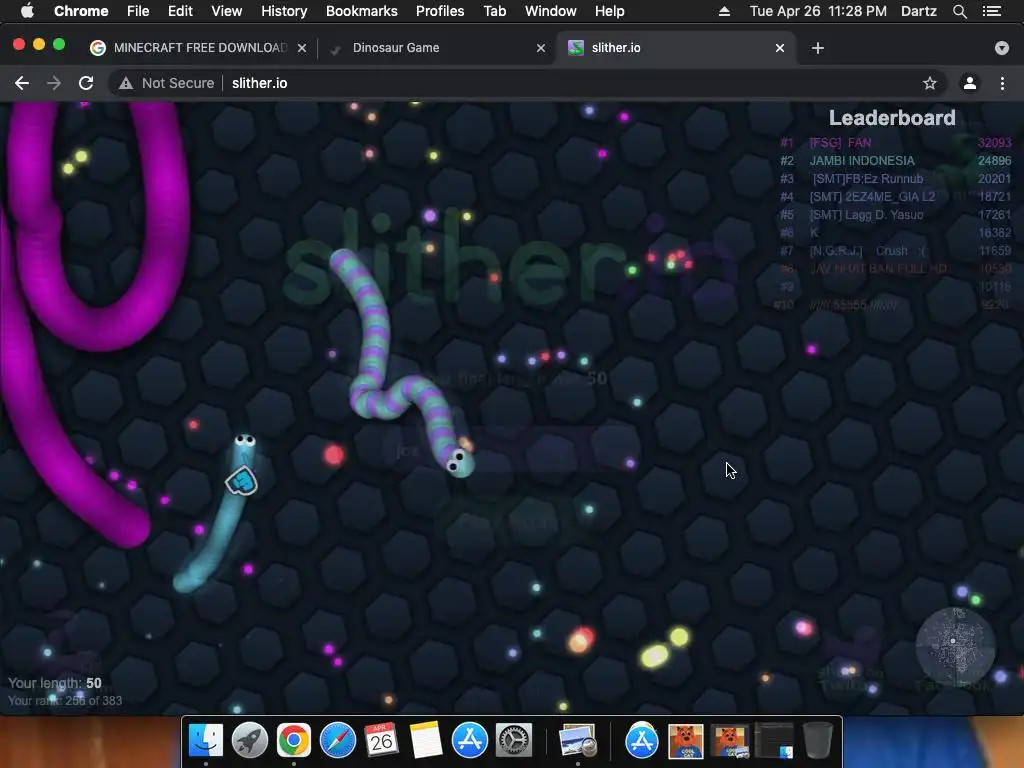Viewport: 1024px width, 768px height.
Task: Click the Your length: 50 readout
Action: click(55, 683)
